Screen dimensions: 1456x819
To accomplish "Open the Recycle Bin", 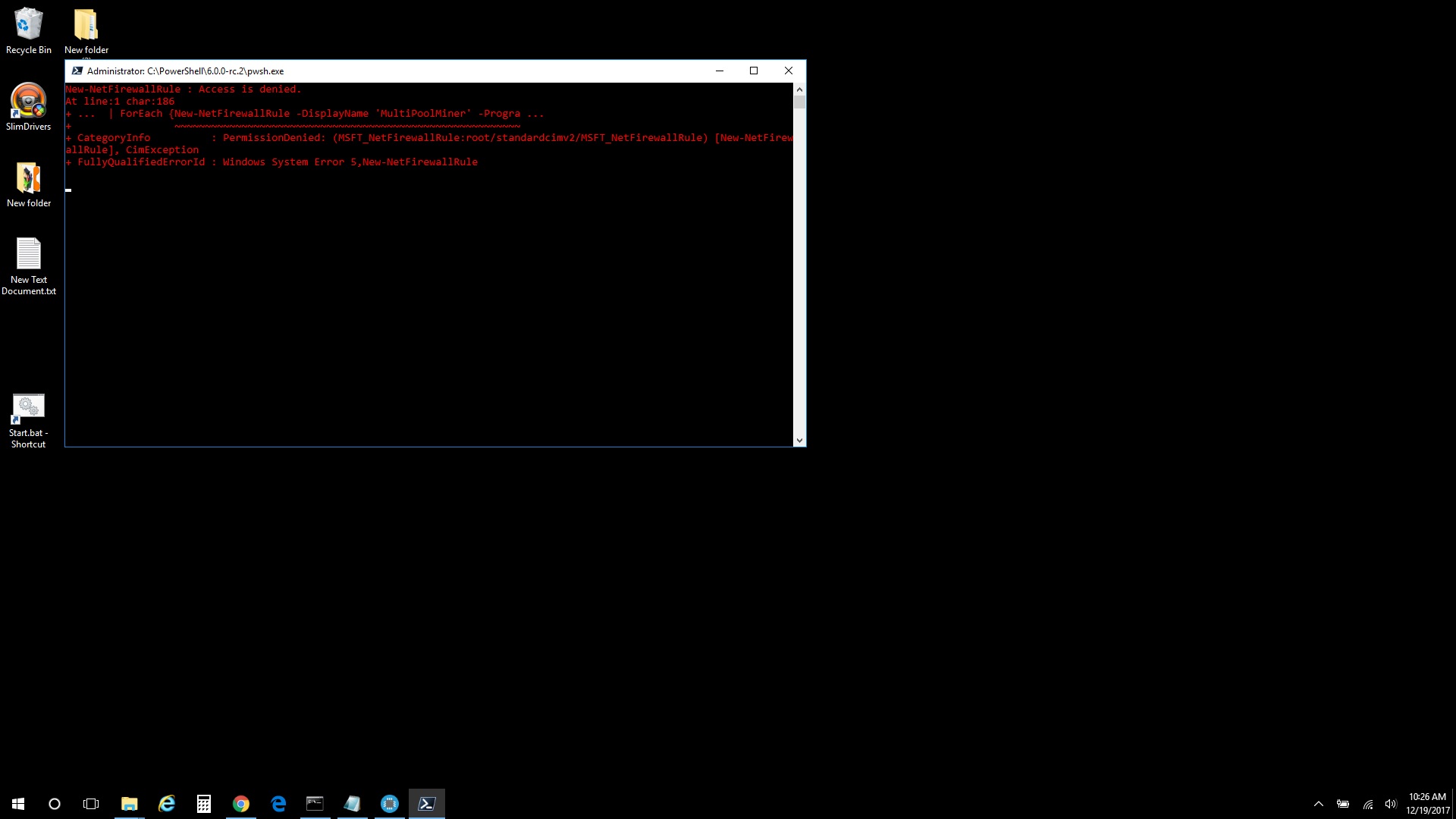I will coord(29,25).
